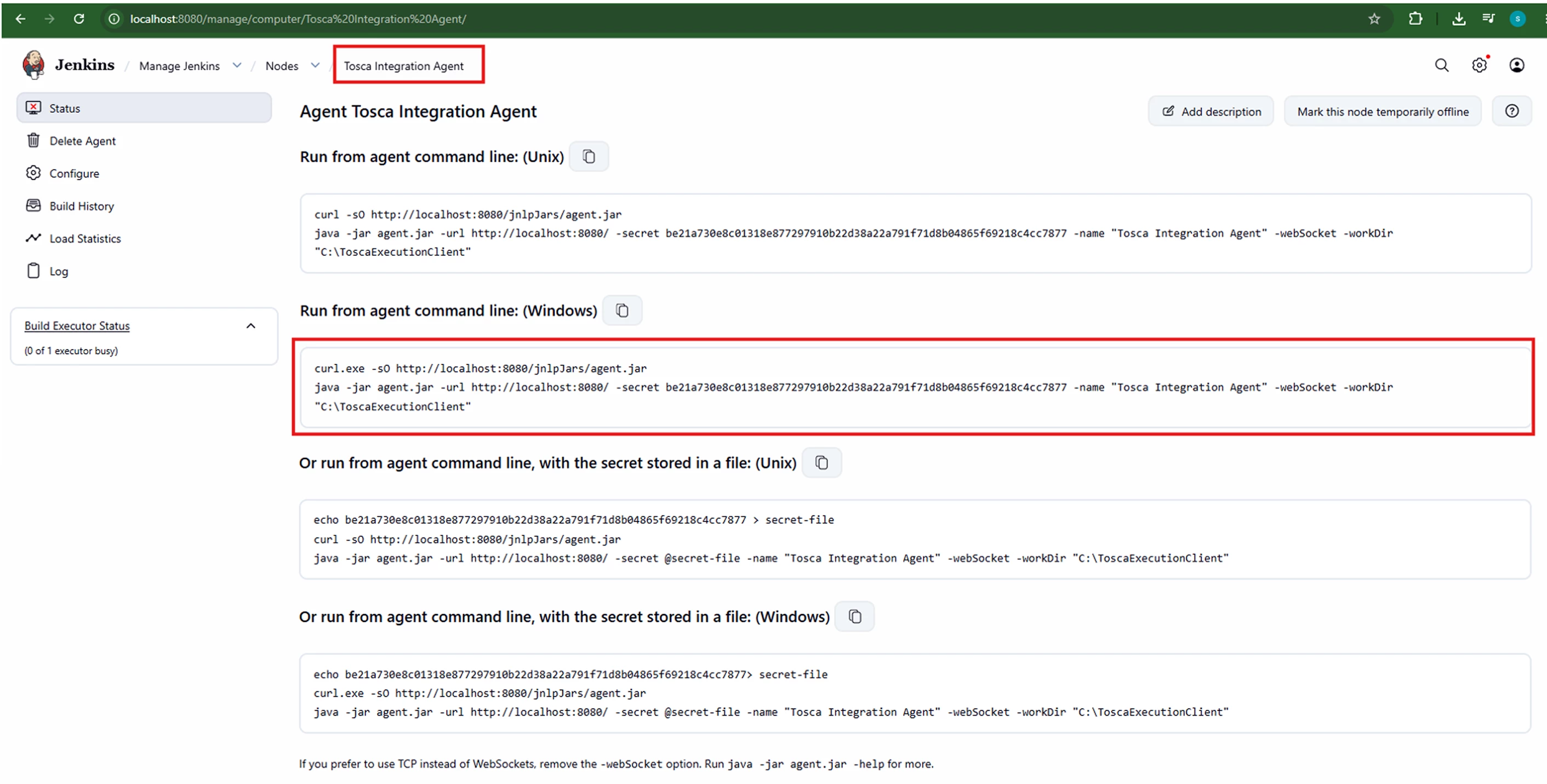Open the help question mark button
The image size is (1547, 784).
pos(1512,111)
